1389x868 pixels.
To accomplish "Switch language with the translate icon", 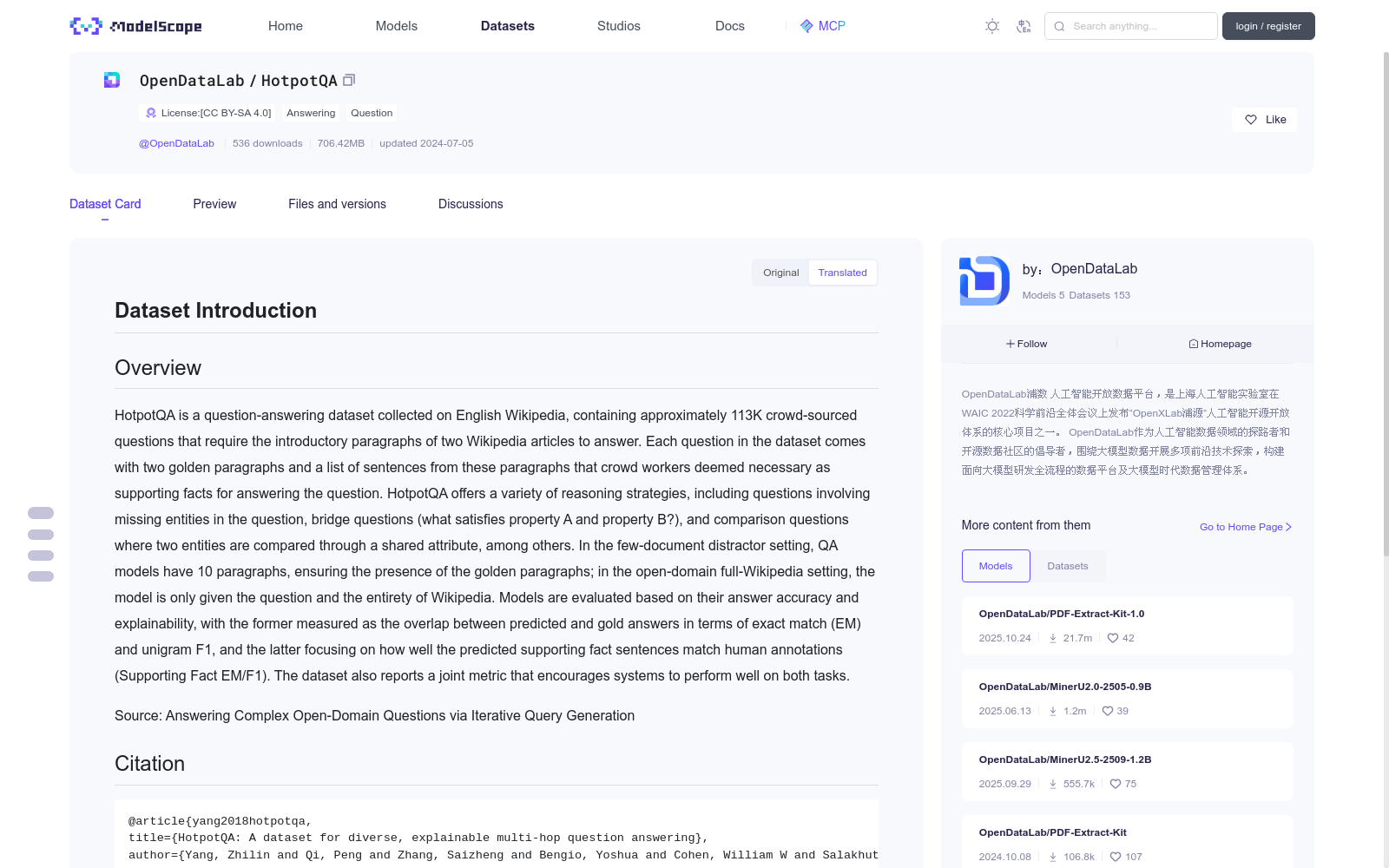I will [1024, 26].
